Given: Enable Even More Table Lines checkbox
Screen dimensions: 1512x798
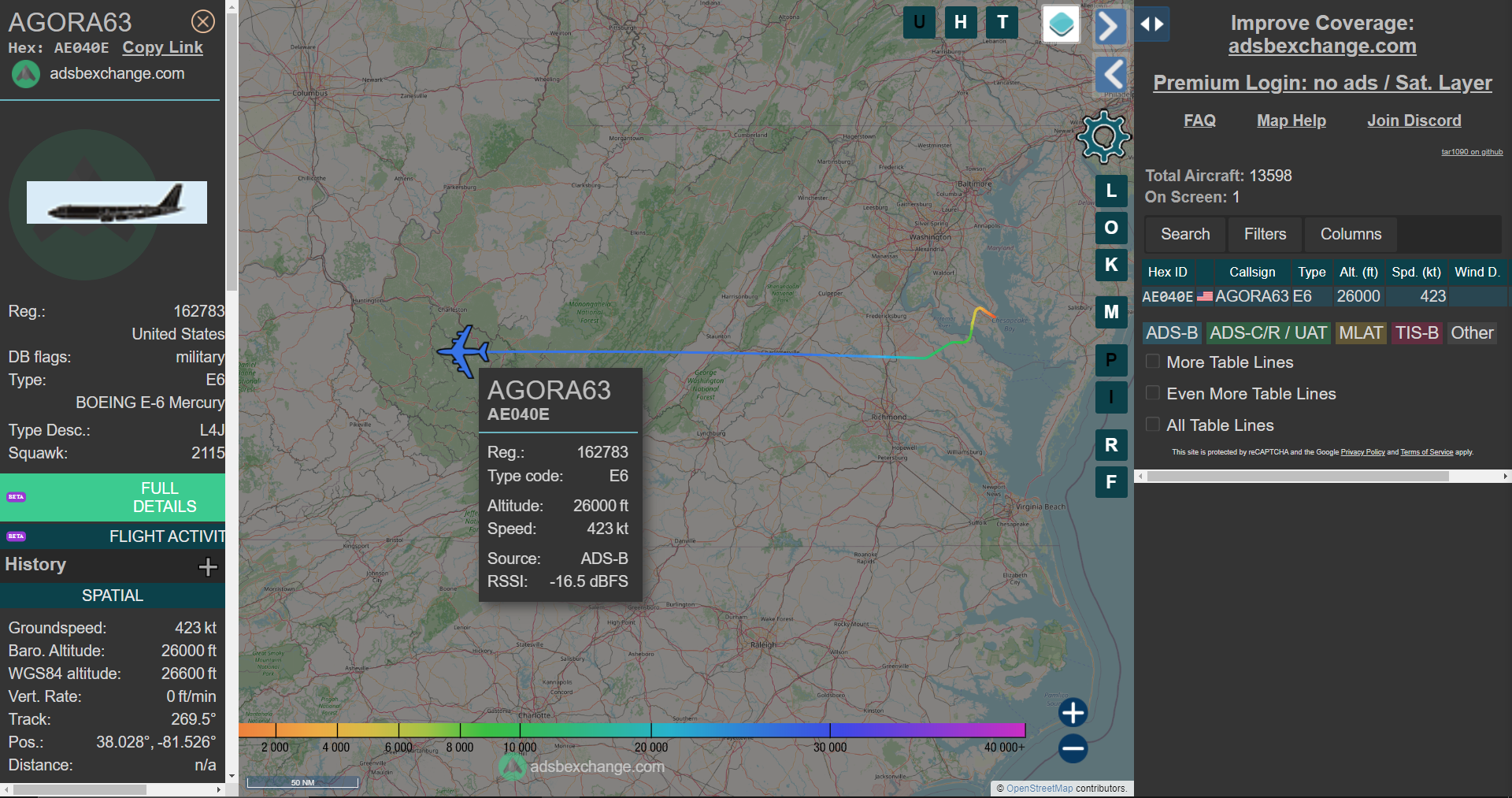Looking at the screenshot, I should (1153, 393).
